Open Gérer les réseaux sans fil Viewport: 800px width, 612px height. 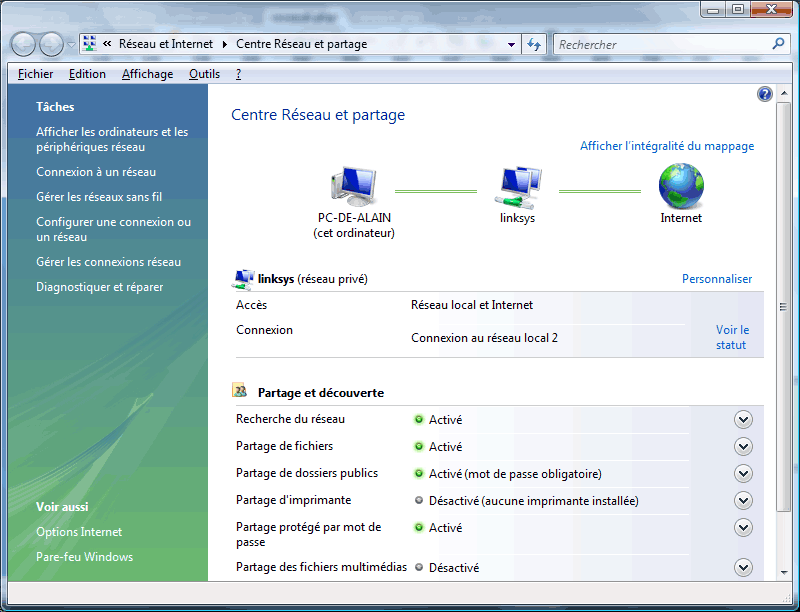(x=99, y=197)
